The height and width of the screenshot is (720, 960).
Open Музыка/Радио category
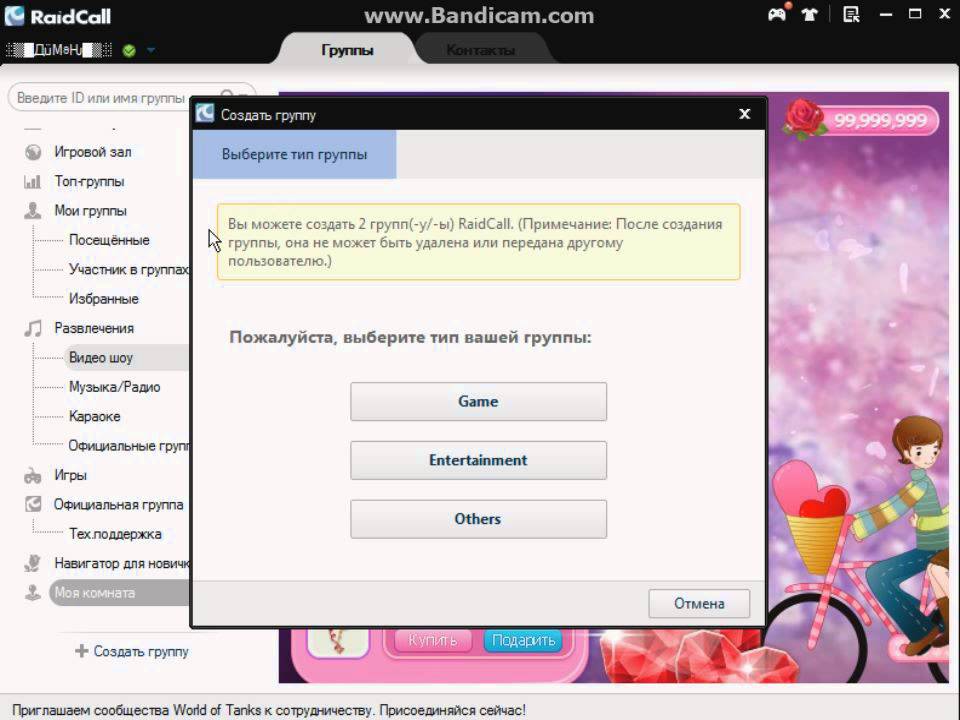click(115, 387)
